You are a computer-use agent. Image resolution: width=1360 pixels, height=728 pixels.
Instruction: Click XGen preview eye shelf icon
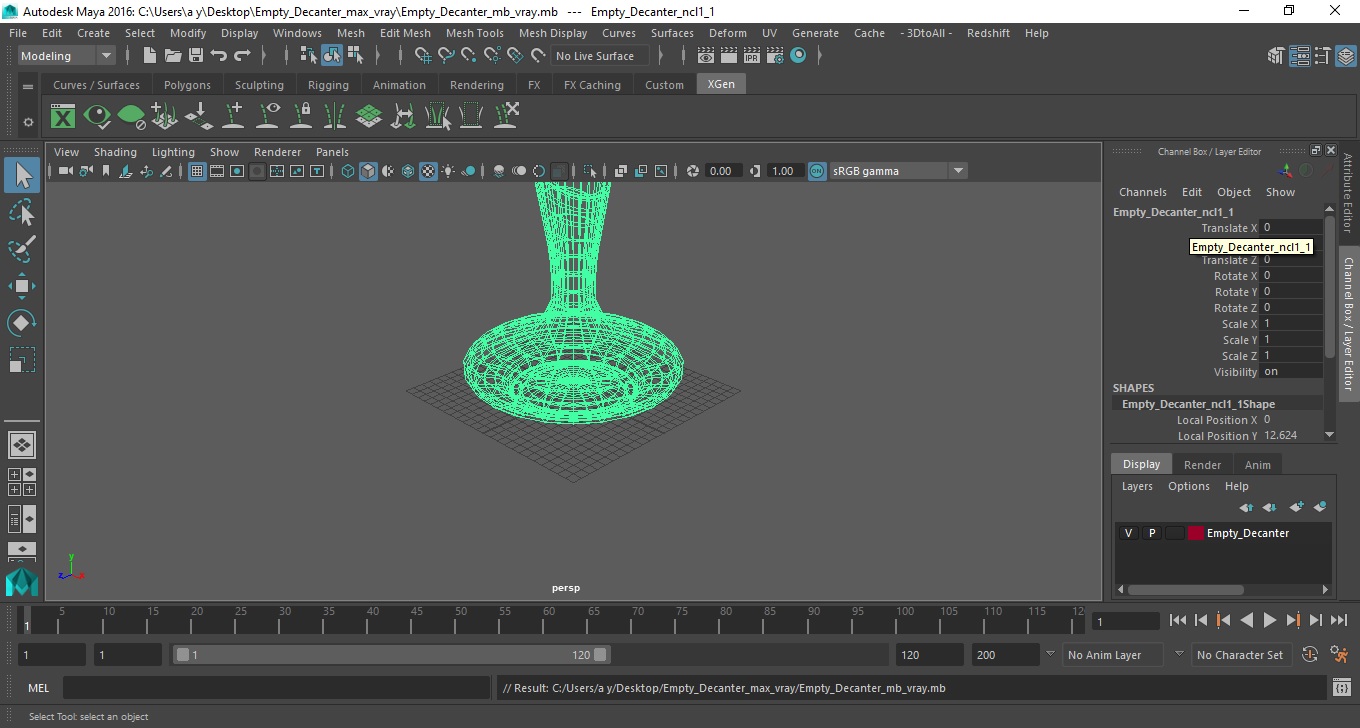(97, 116)
